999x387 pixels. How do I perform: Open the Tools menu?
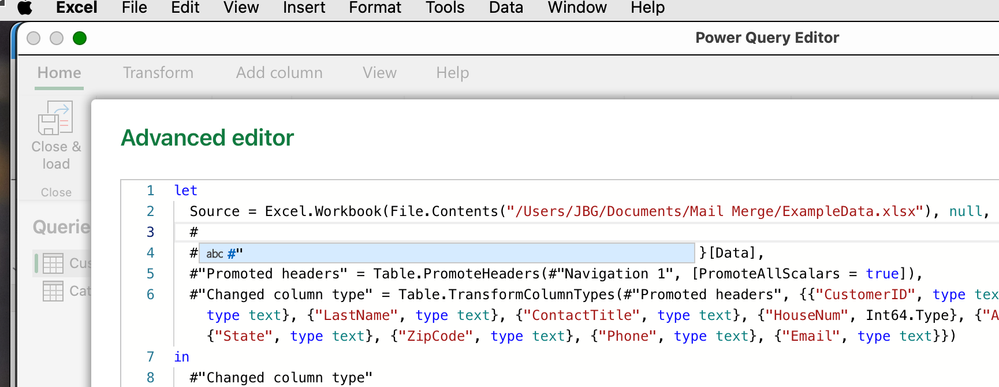click(x=445, y=8)
